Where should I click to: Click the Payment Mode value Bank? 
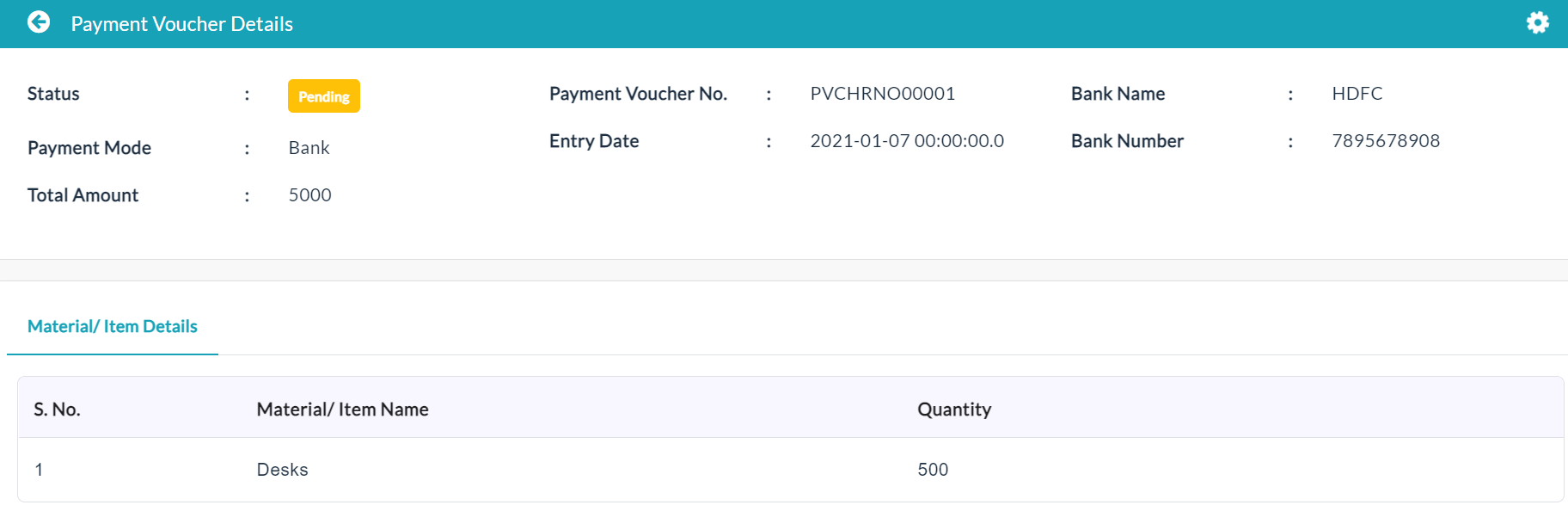tap(309, 148)
